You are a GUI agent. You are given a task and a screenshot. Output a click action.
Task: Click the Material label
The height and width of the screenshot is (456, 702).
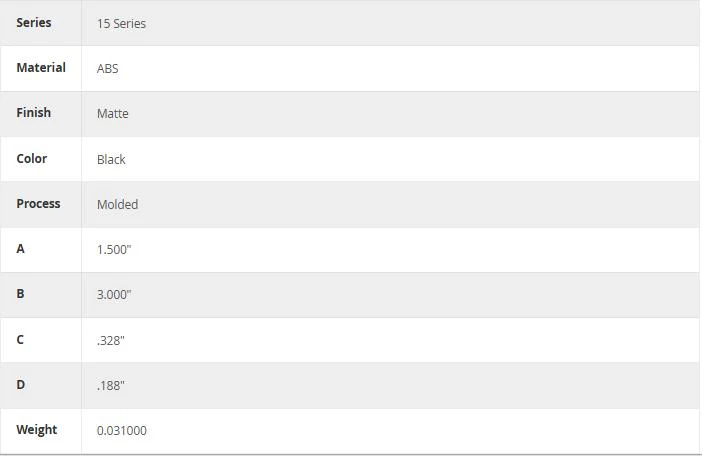[x=41, y=68]
